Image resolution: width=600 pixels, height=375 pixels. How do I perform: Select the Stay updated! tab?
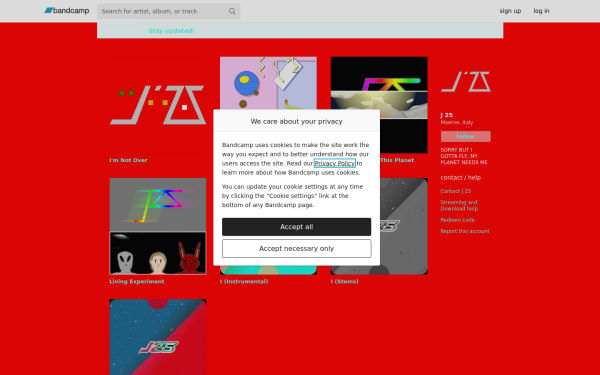[171, 31]
